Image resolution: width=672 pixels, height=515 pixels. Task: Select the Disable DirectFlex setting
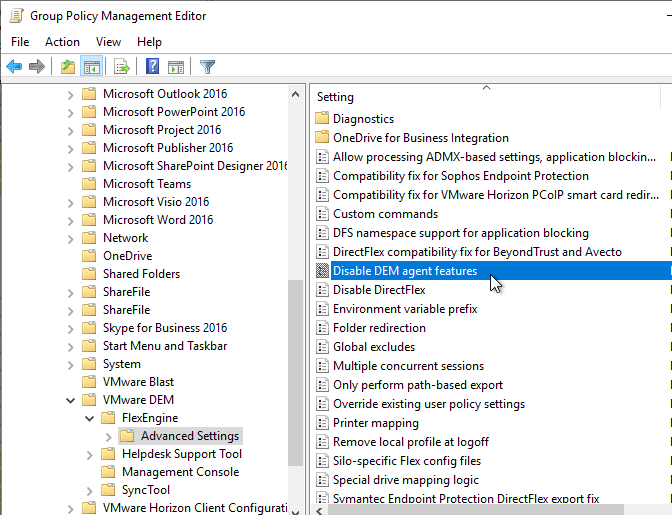coord(379,290)
